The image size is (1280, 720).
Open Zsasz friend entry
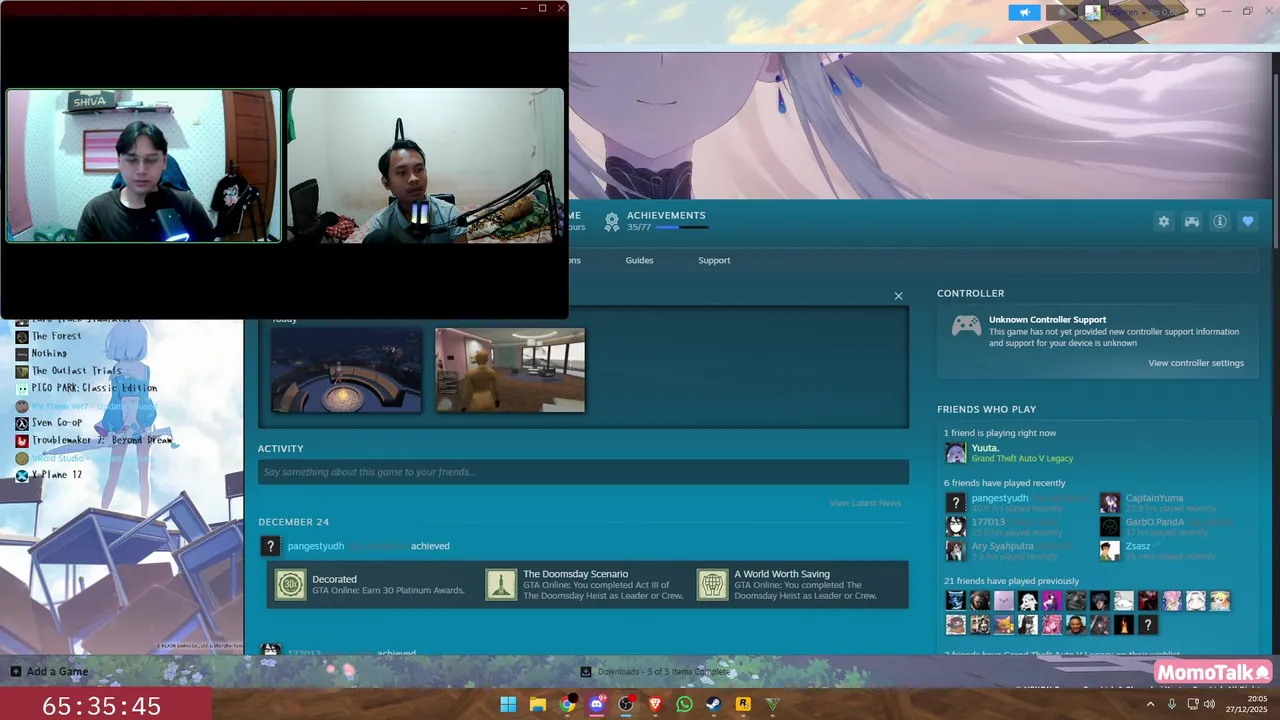coord(1138,546)
